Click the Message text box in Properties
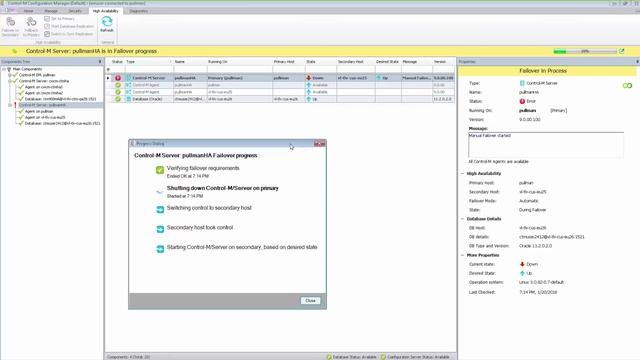640x360 pixels. point(546,144)
